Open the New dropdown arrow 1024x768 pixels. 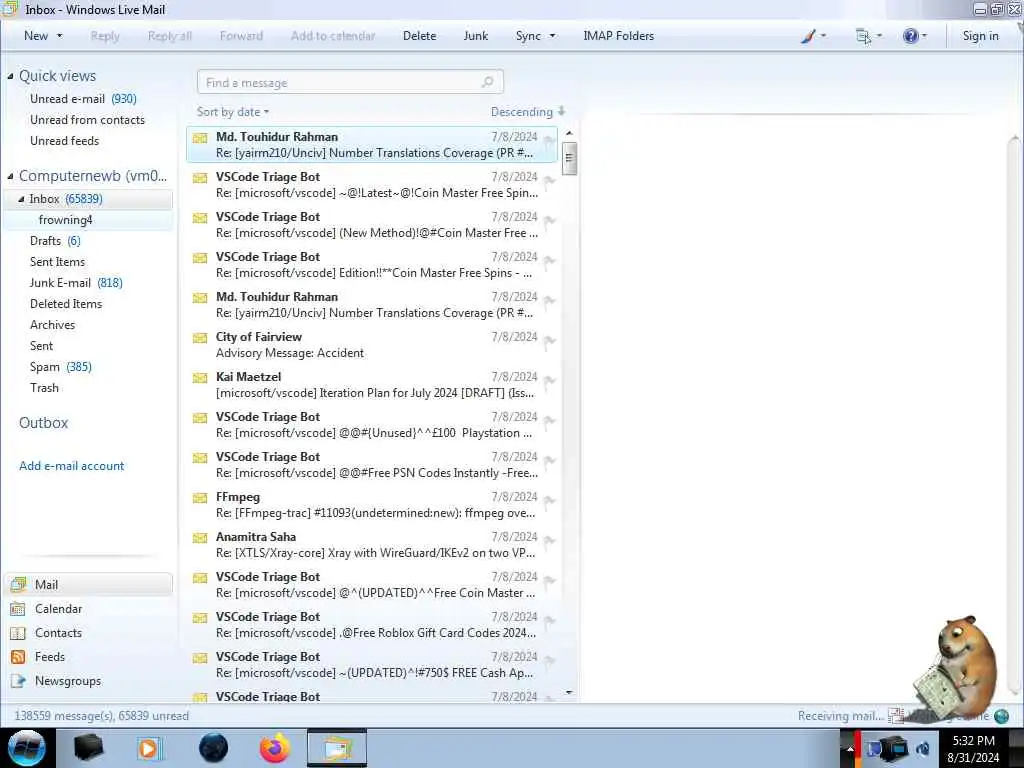click(x=59, y=36)
